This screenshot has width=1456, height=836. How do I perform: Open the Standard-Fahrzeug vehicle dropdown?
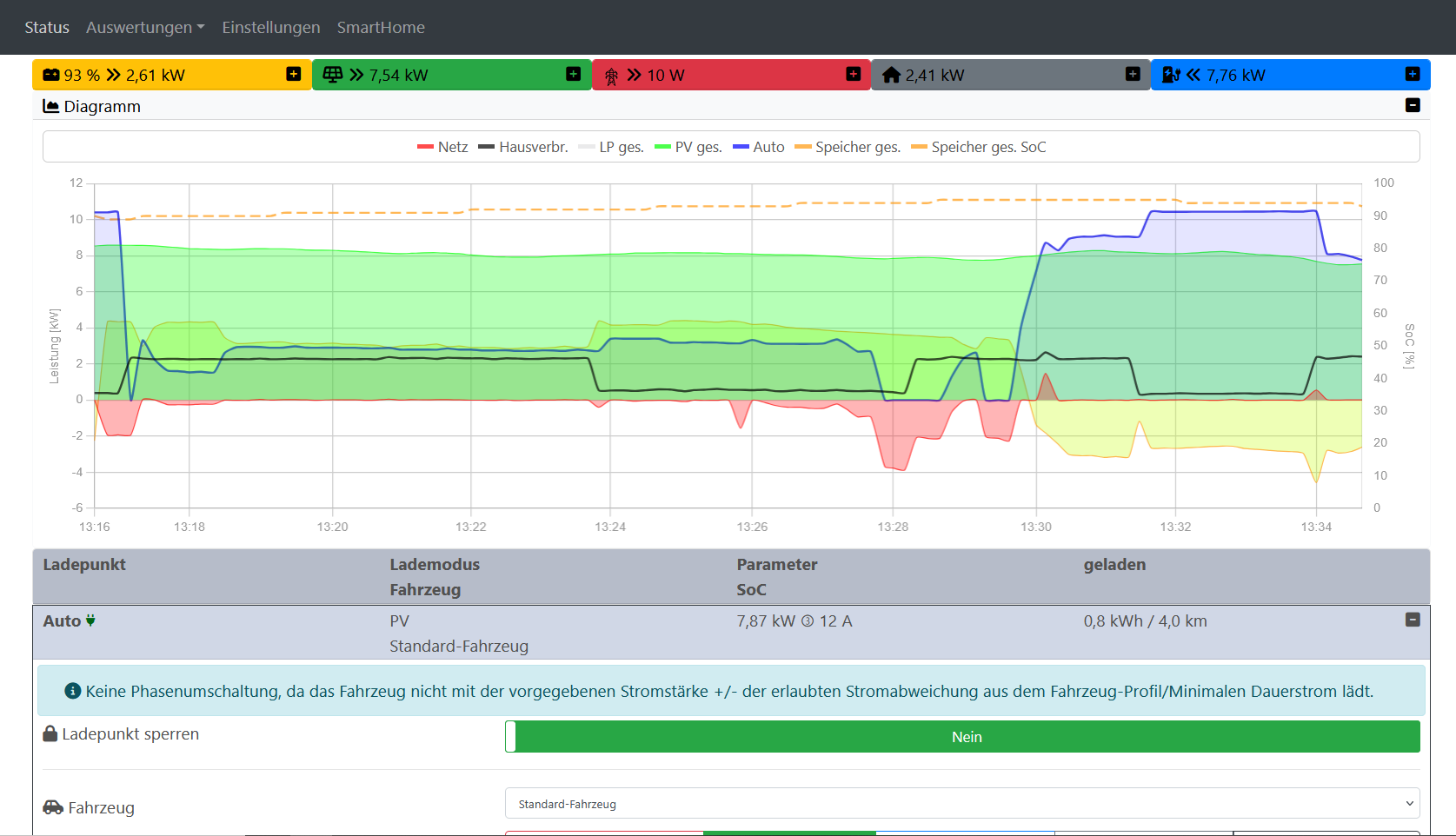pyautogui.click(x=961, y=804)
